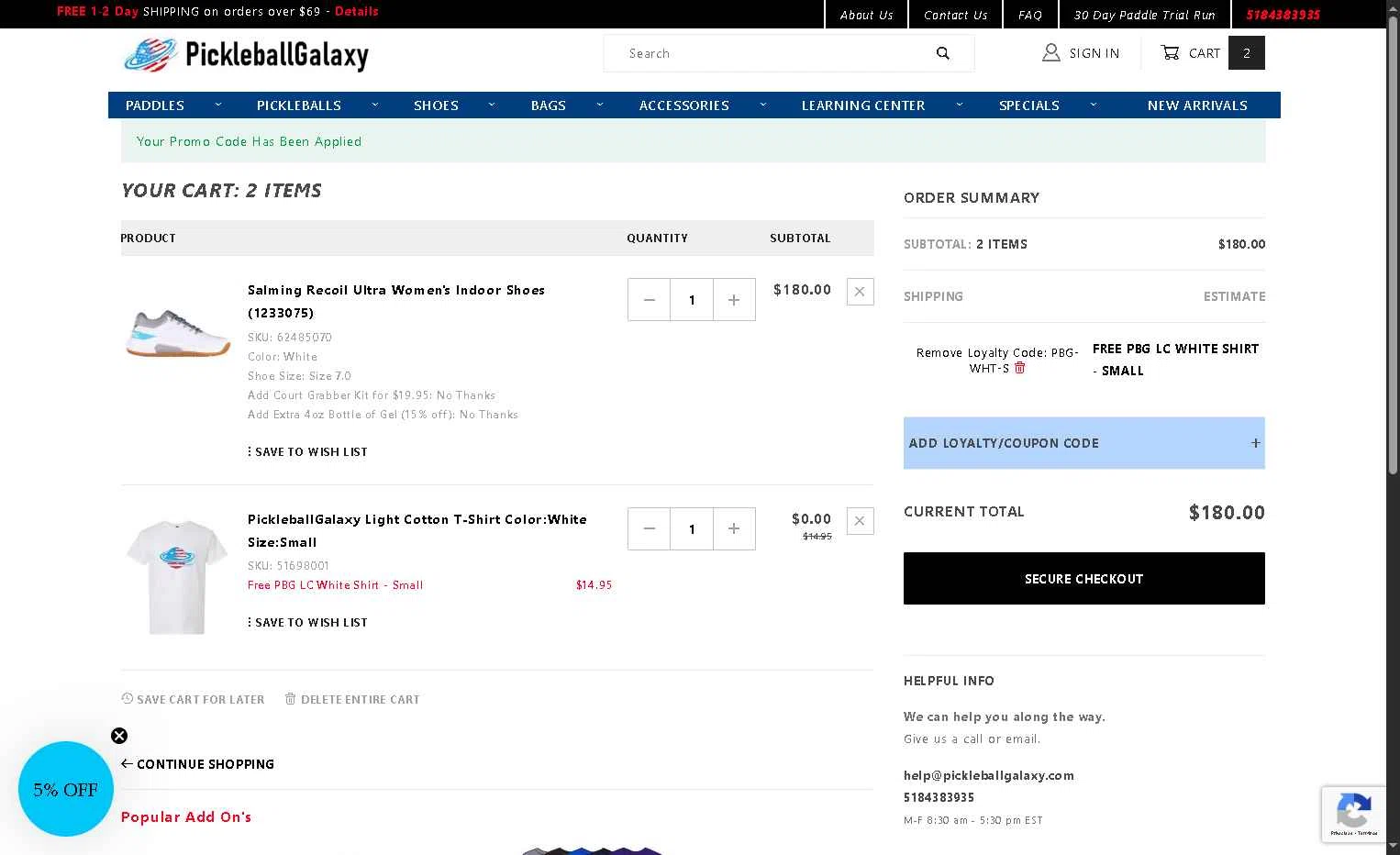Screen dimensions: 1400x855
Task: Open the white T-shirt product thumbnail
Action: click(x=177, y=576)
